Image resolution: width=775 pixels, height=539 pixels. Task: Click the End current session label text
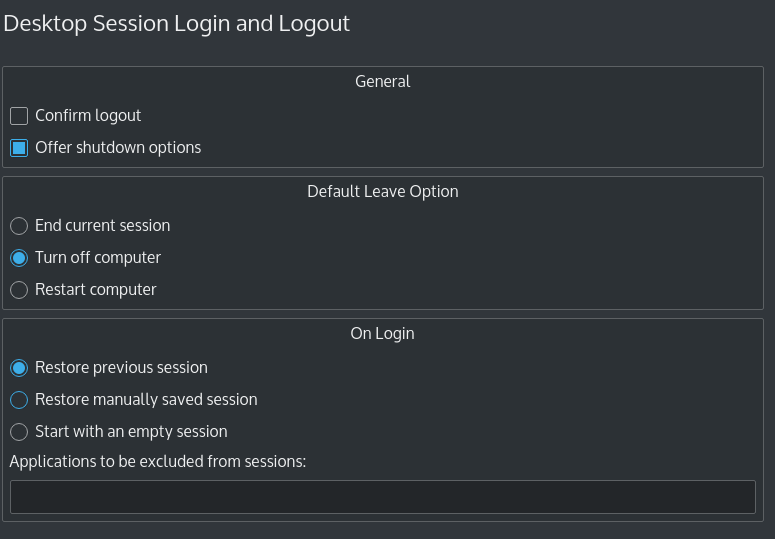tap(103, 226)
